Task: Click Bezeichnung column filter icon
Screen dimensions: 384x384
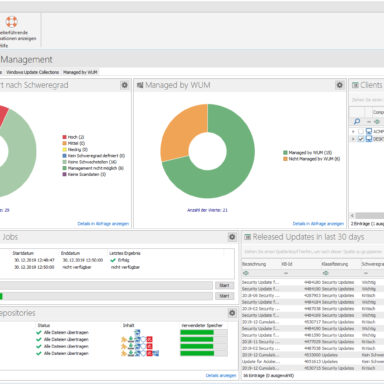Action: [246, 273]
